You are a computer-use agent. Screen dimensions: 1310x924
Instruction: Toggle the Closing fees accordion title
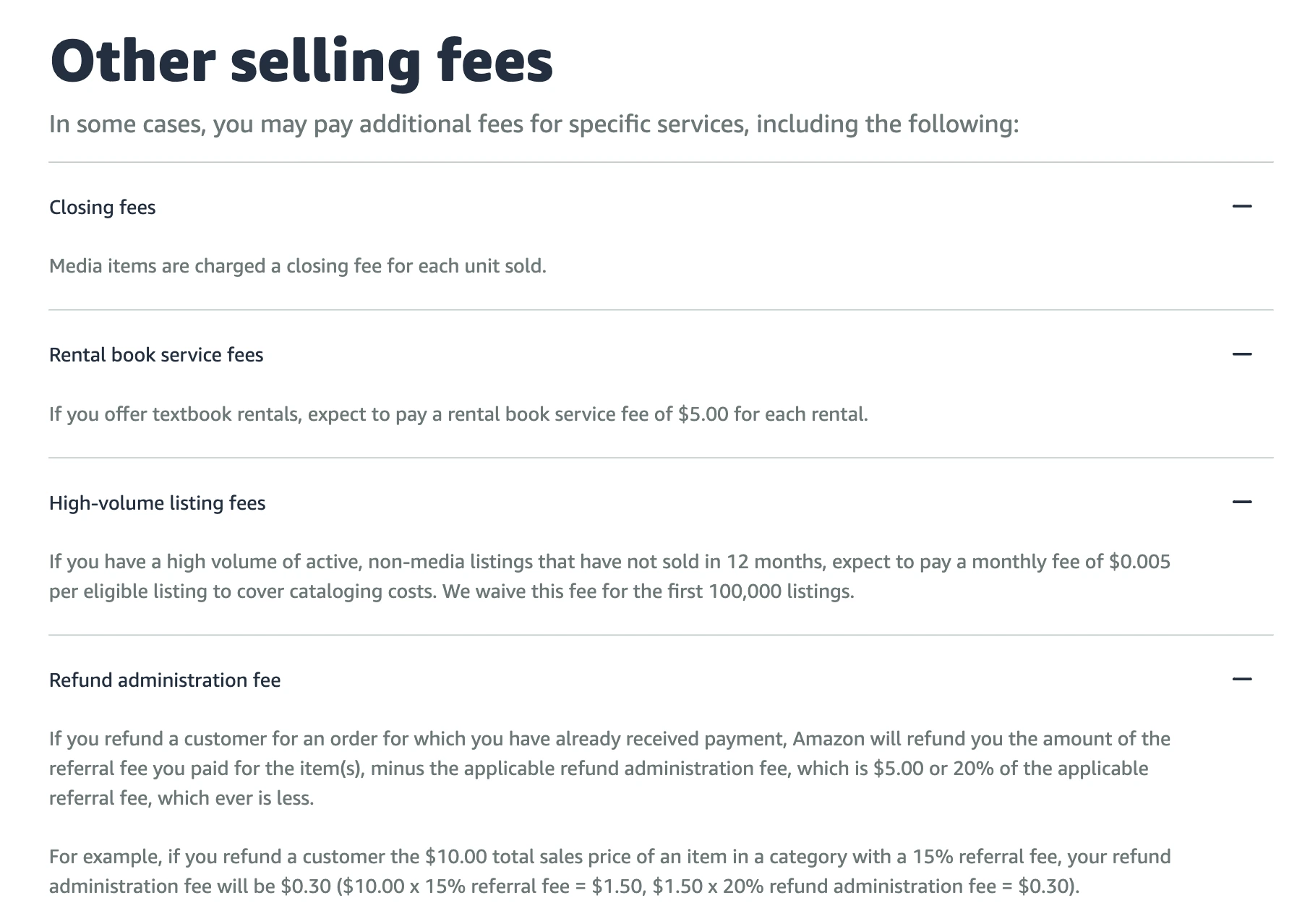point(102,208)
